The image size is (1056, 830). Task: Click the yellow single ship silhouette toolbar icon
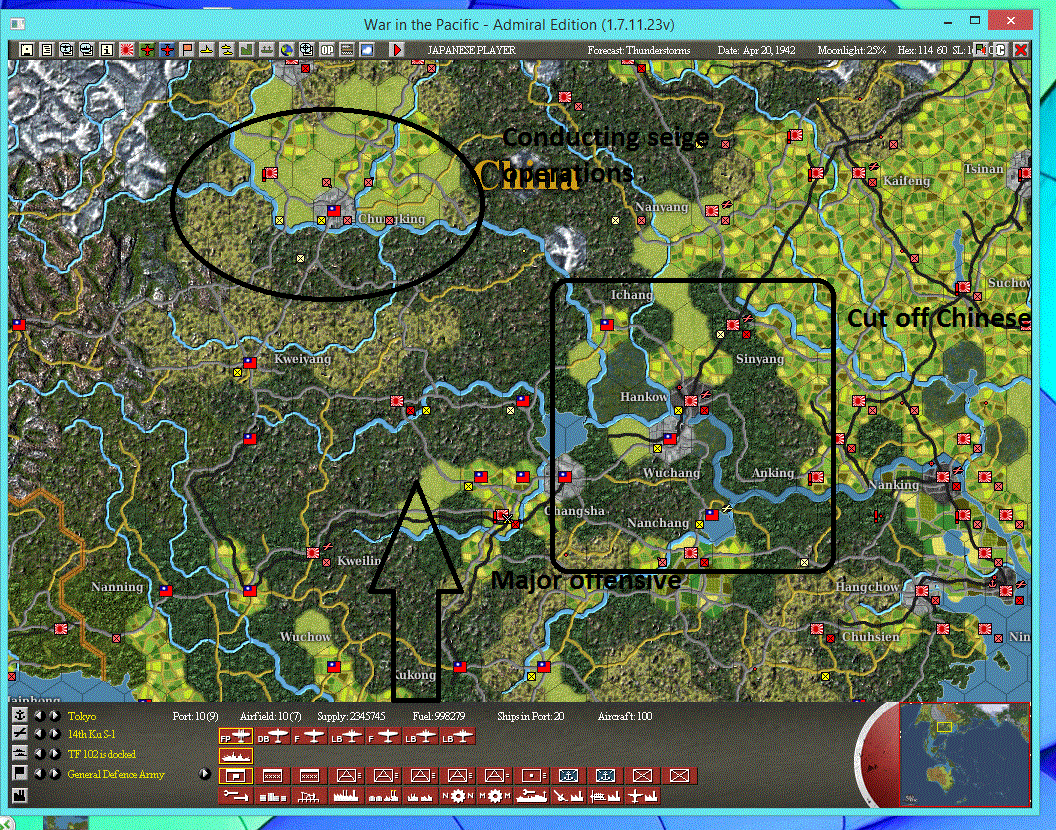pyautogui.click(x=207, y=50)
